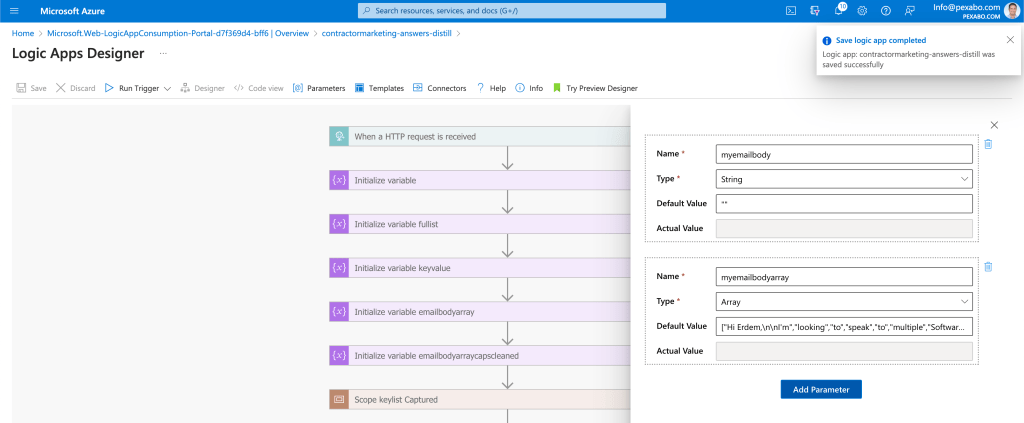
Task: Click the Azure search resources box
Action: point(512,10)
